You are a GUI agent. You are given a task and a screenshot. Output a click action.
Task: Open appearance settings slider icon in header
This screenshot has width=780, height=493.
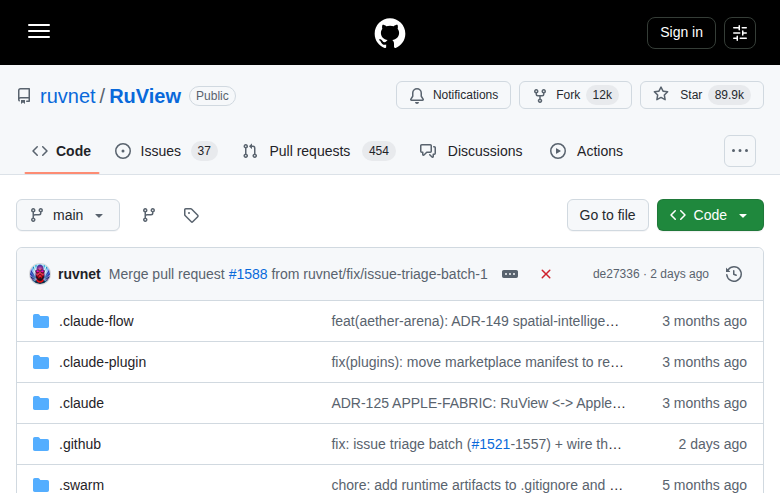click(740, 33)
